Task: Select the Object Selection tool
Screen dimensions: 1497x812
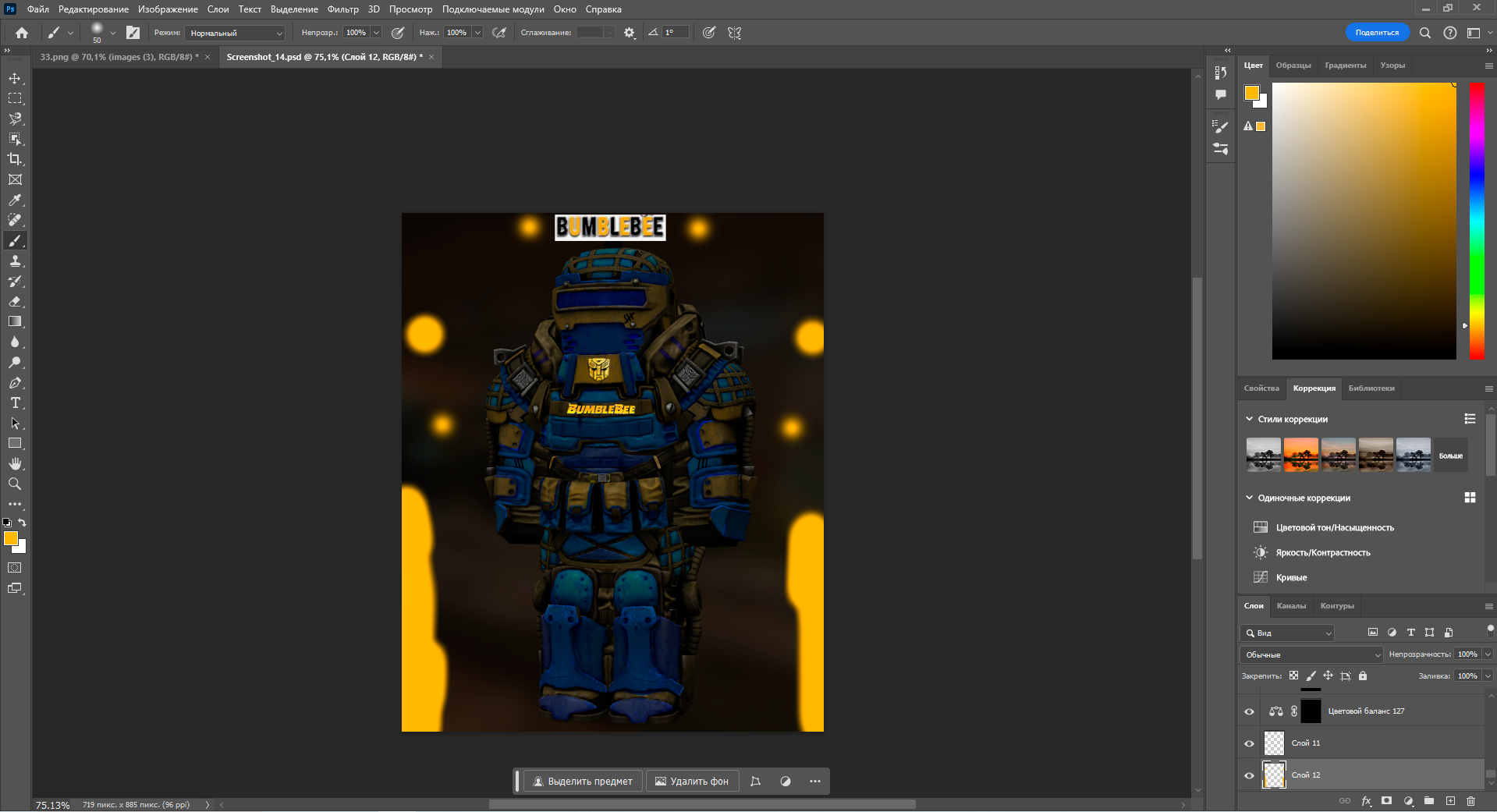Action: tap(15, 139)
